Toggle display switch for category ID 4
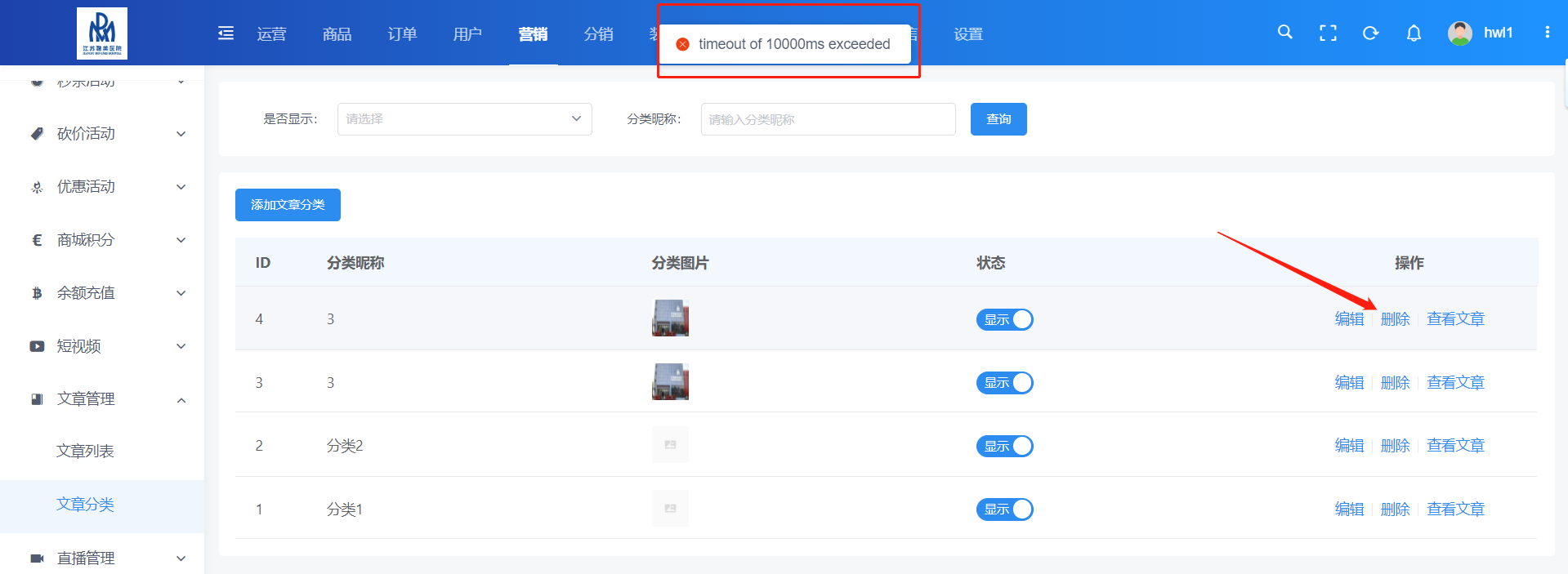Viewport: 1568px width, 574px height. point(1004,319)
